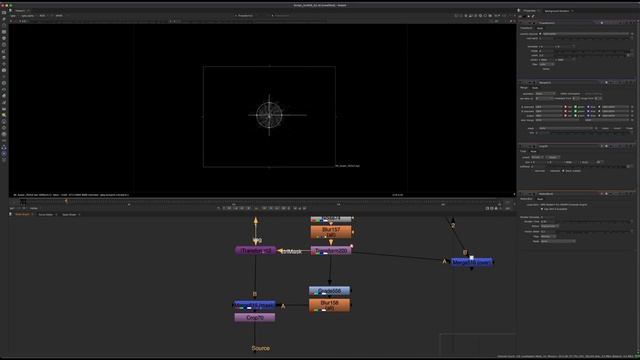Open Draw nodes menu in left toolbar
640x360 pixels.
[x=4, y=19]
